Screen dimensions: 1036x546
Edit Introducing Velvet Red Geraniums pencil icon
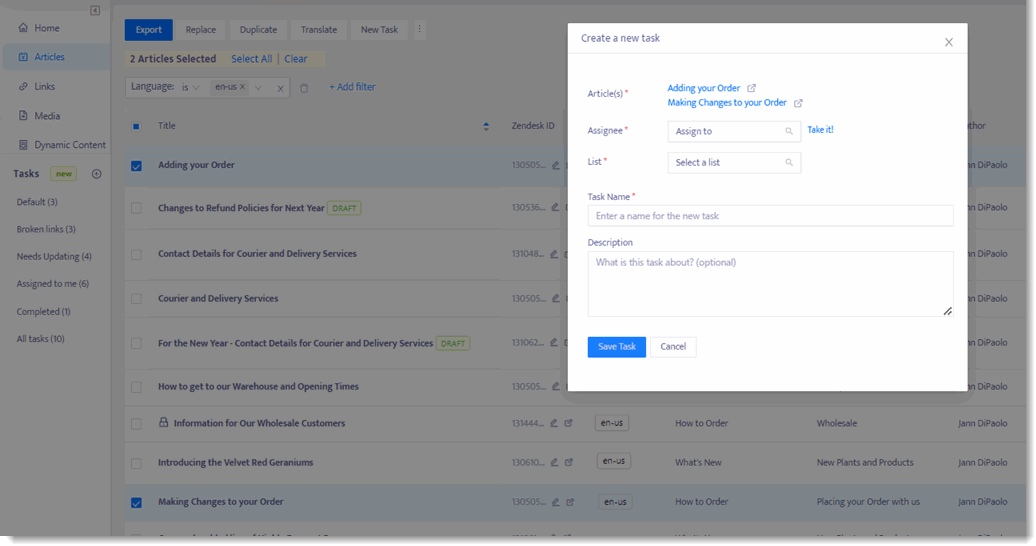[555, 463]
